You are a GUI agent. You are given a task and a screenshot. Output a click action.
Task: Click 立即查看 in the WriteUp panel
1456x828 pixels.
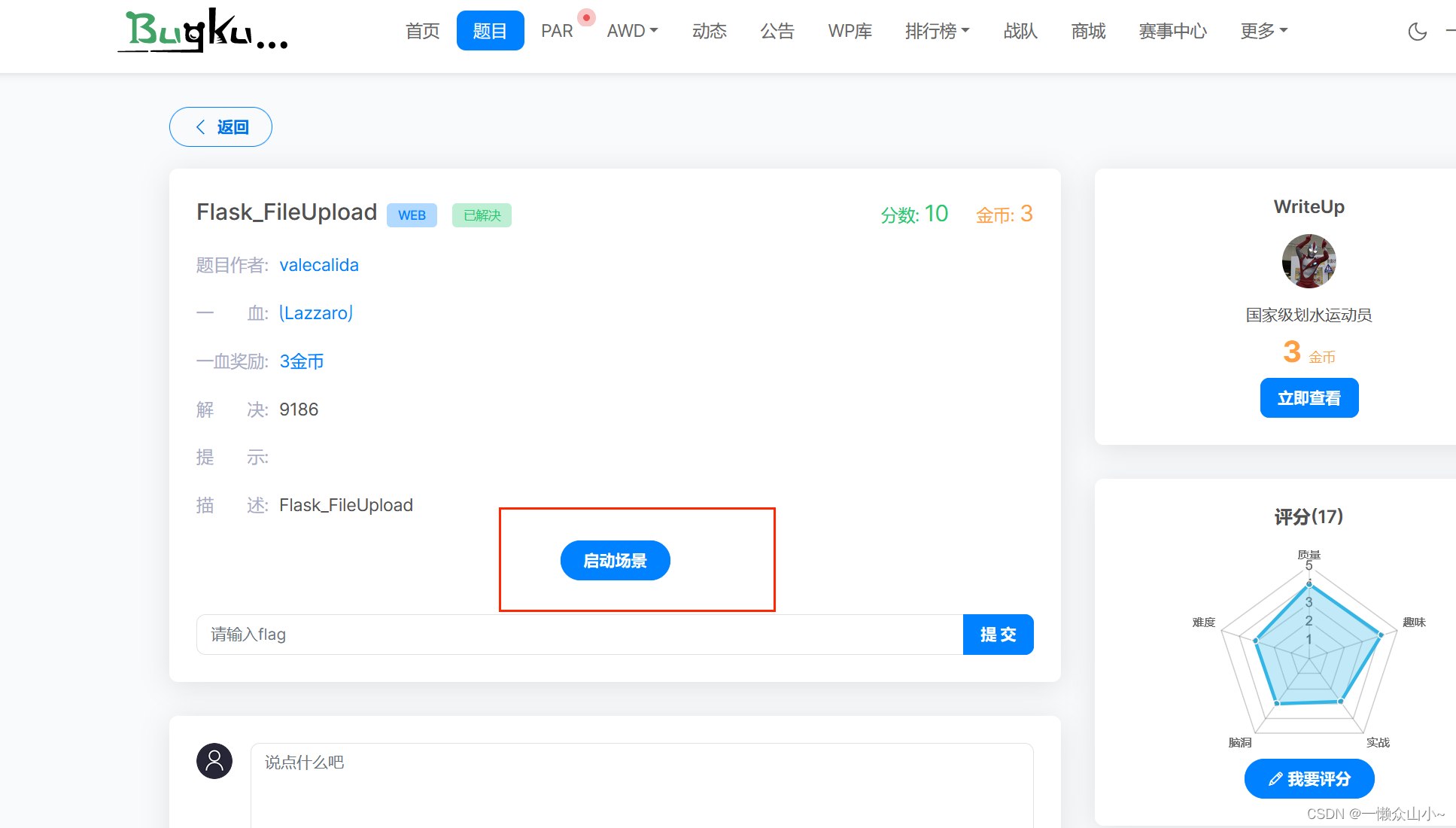(x=1309, y=397)
